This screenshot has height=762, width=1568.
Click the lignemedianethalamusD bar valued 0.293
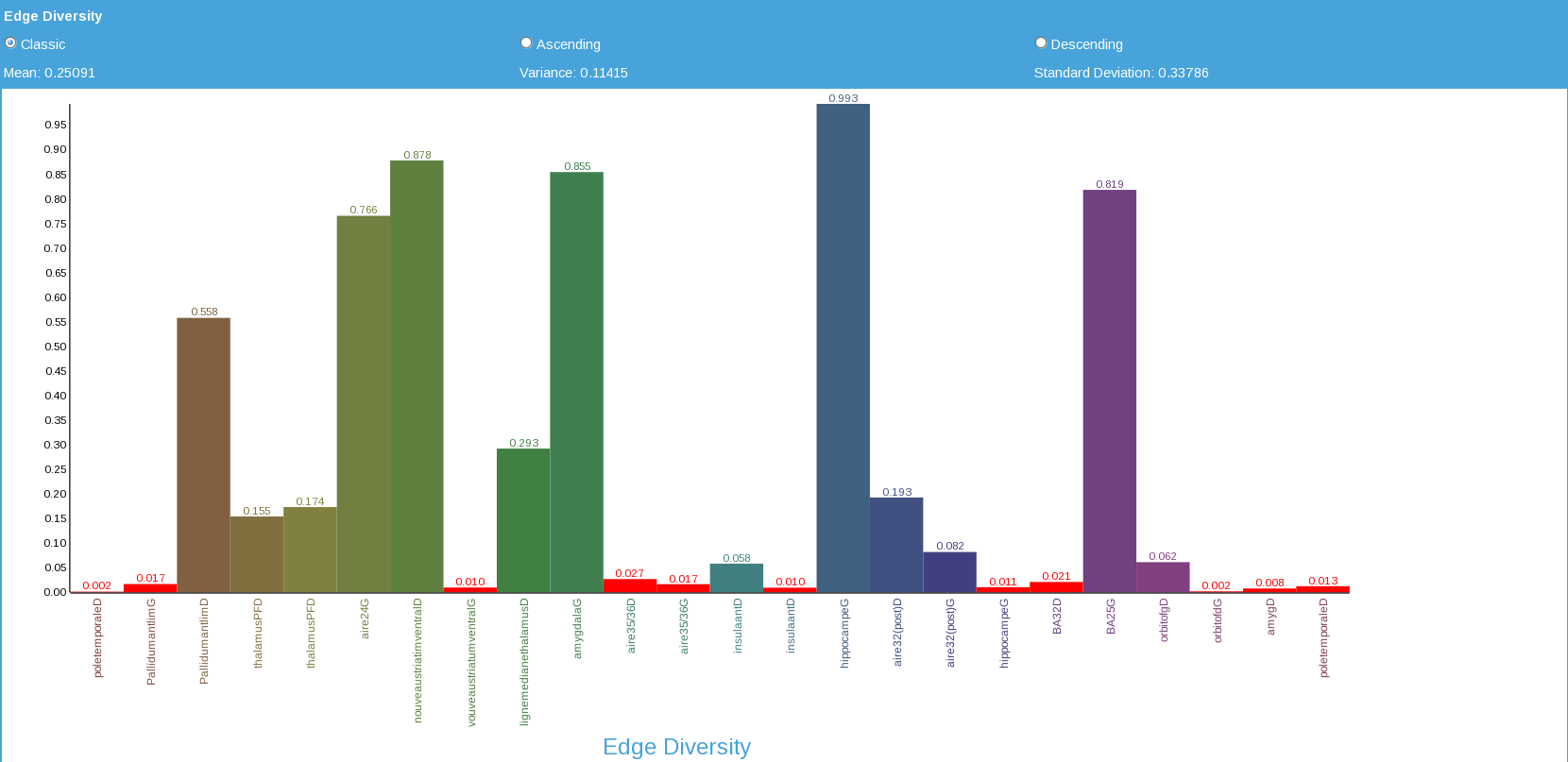523,520
